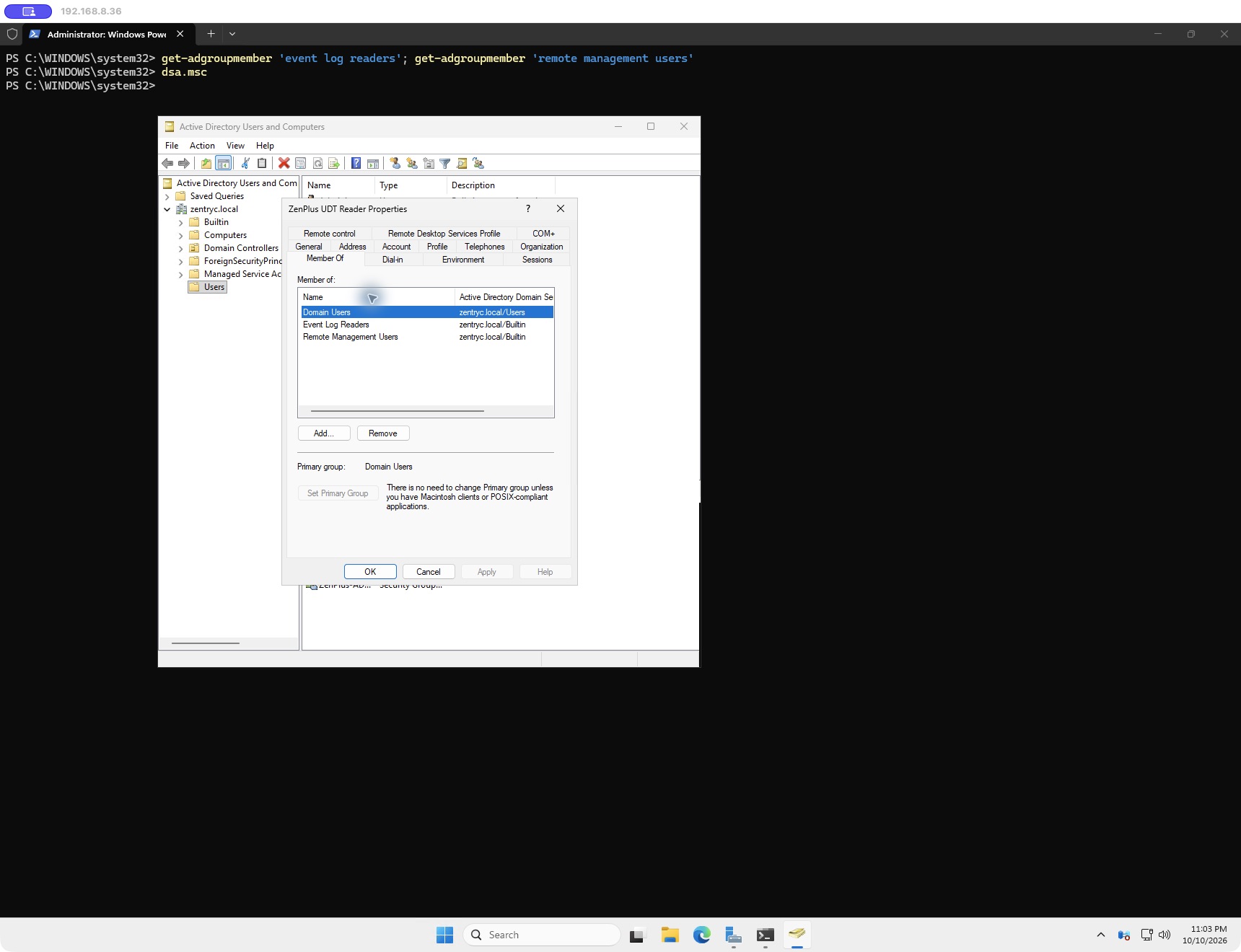Select Event Log Readers group row

(x=427, y=325)
